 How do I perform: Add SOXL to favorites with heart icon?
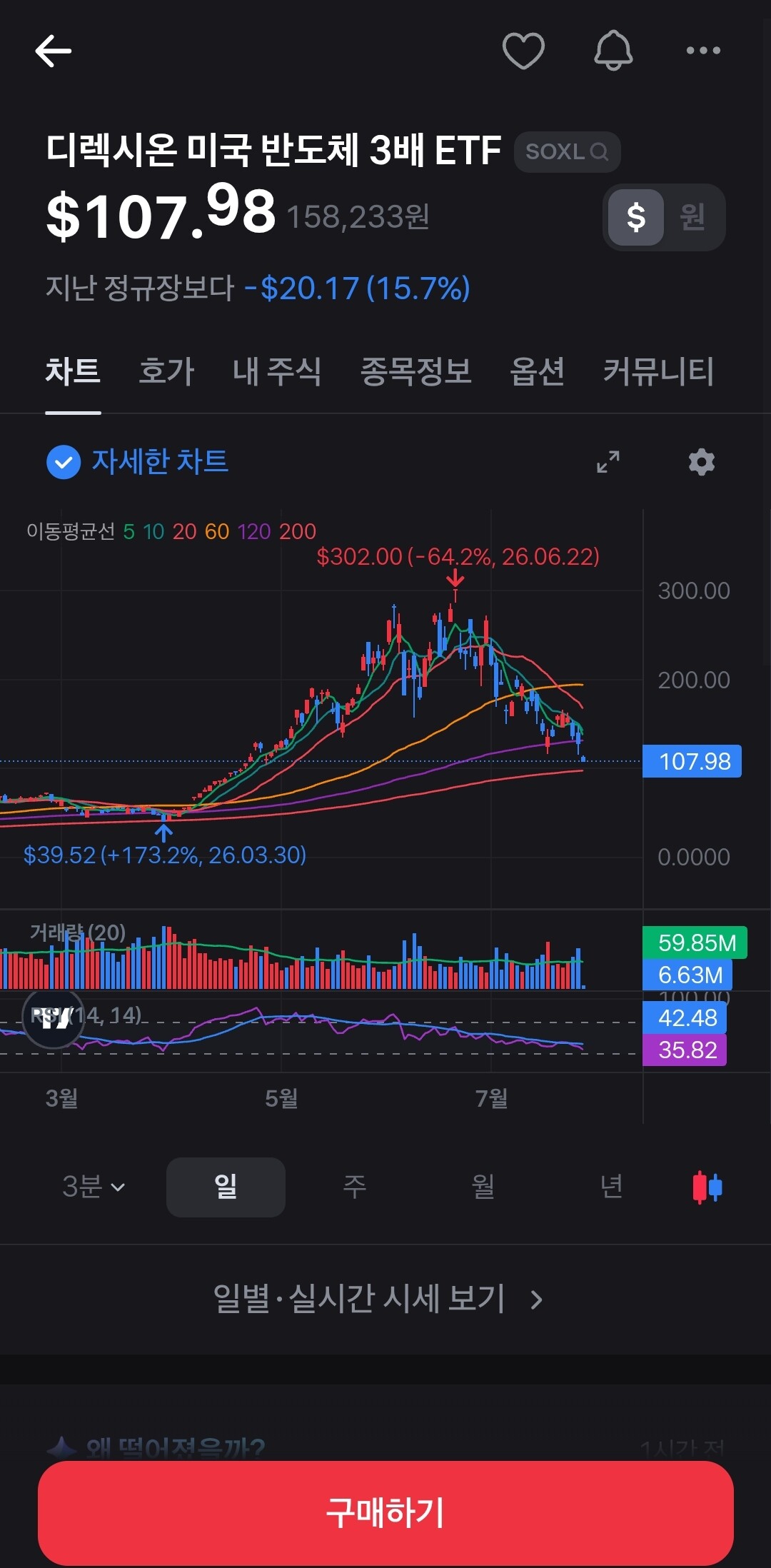(523, 51)
